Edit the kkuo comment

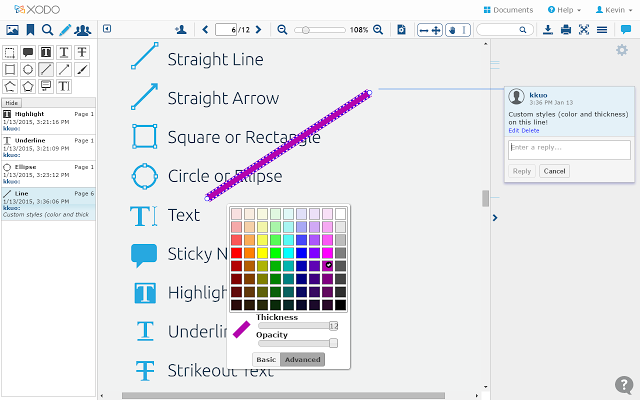513,131
